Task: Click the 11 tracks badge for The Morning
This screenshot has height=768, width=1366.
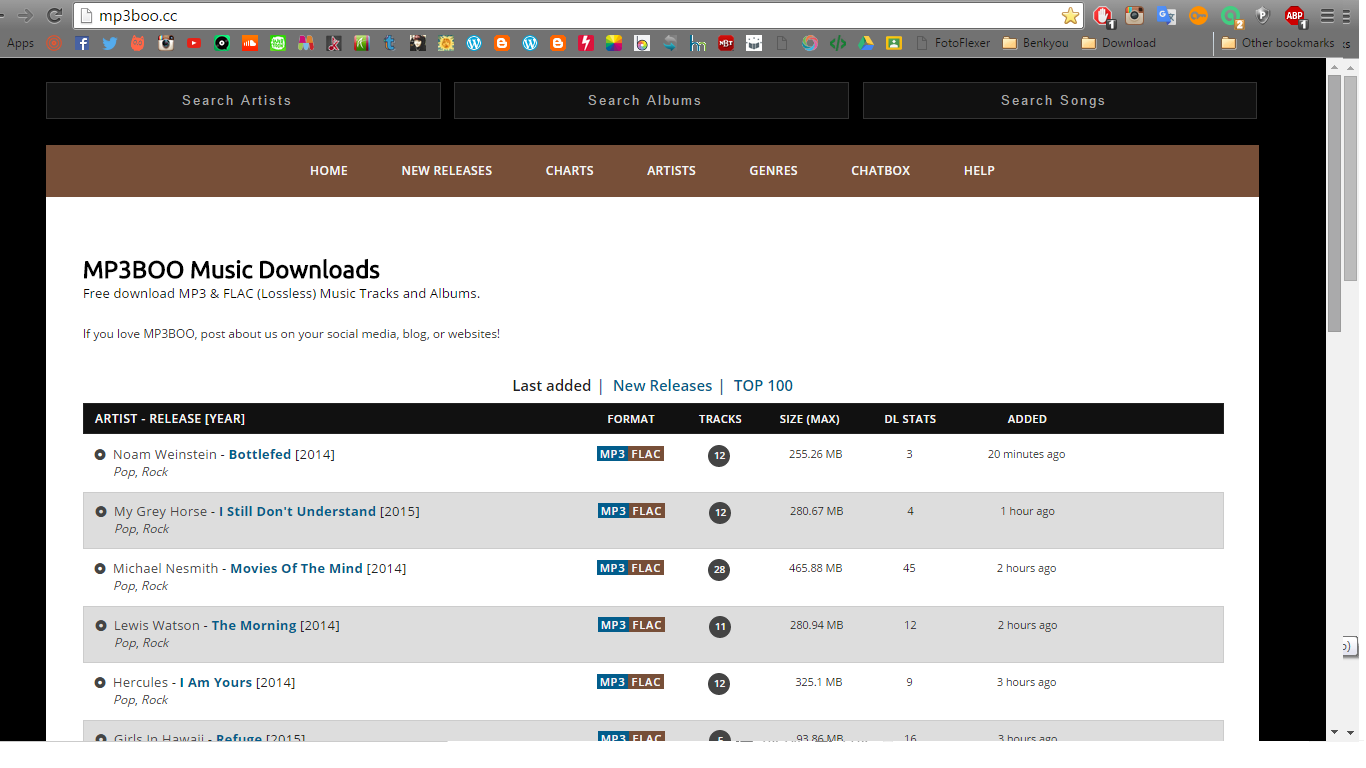Action: click(x=719, y=627)
